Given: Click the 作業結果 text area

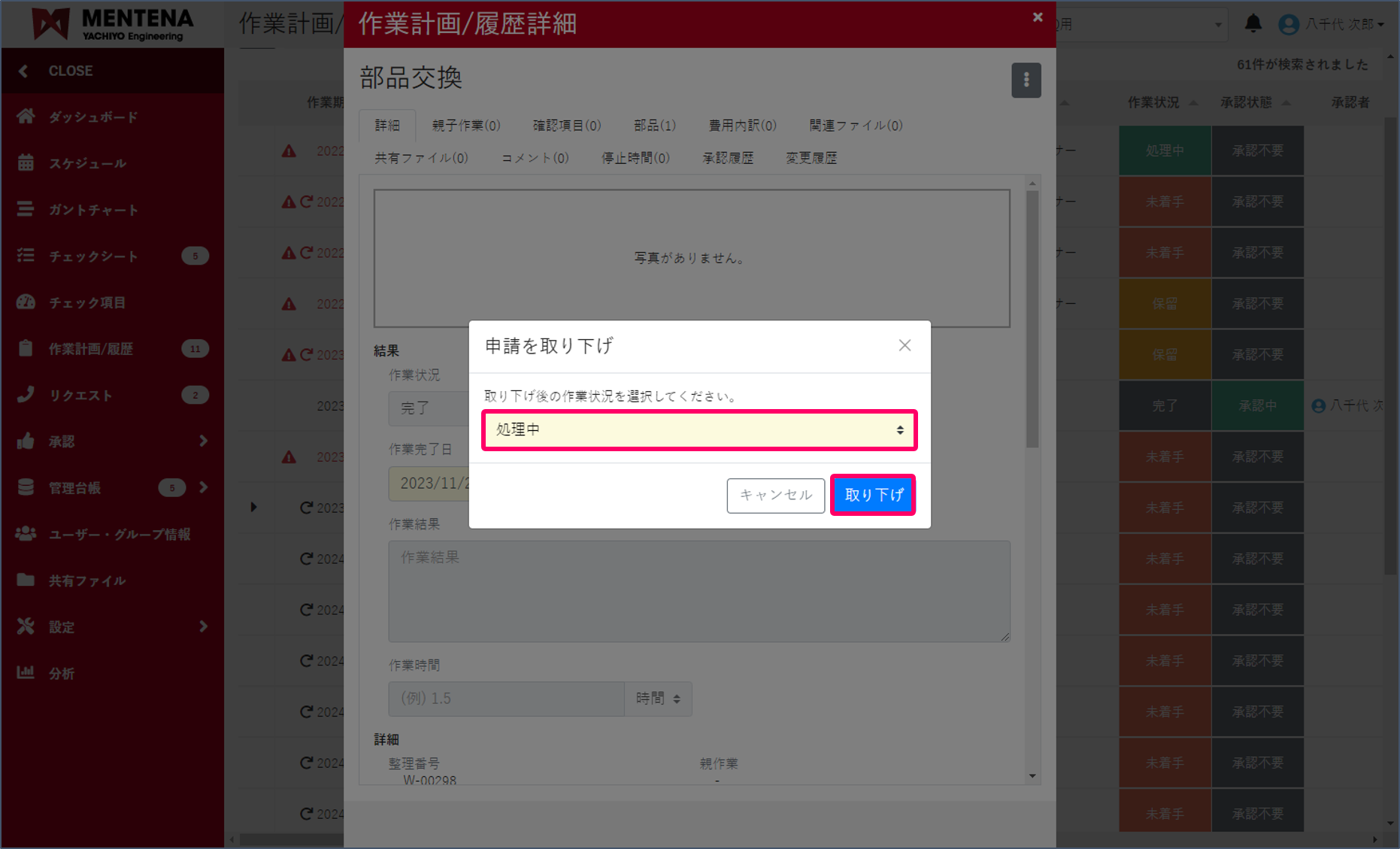Looking at the screenshot, I should 698,591.
